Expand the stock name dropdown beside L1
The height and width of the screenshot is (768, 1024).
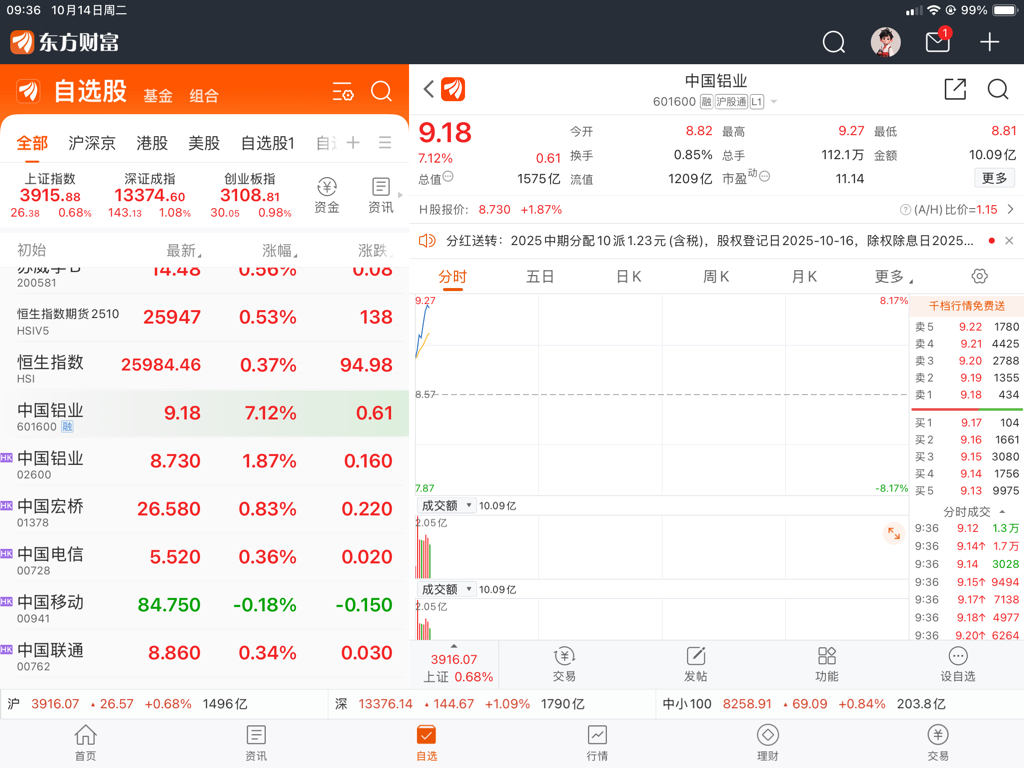[x=774, y=102]
